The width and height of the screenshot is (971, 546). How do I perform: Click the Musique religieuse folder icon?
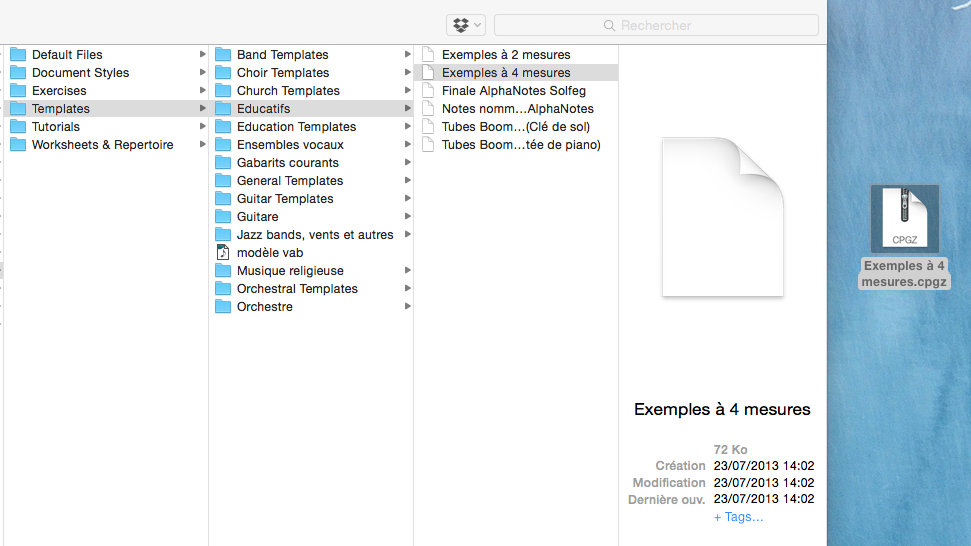[223, 271]
